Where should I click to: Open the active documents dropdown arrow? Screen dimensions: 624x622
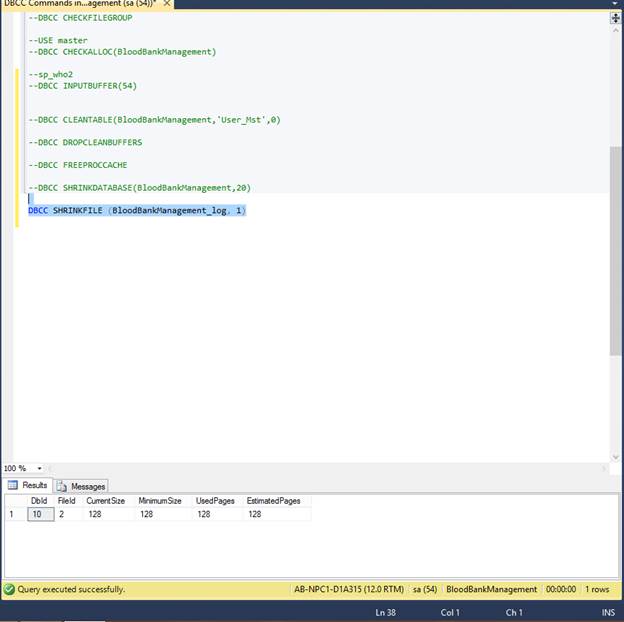(616, 4)
